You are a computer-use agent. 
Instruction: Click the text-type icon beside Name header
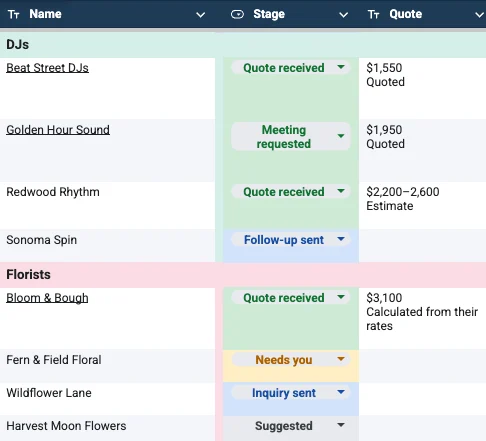tap(14, 14)
